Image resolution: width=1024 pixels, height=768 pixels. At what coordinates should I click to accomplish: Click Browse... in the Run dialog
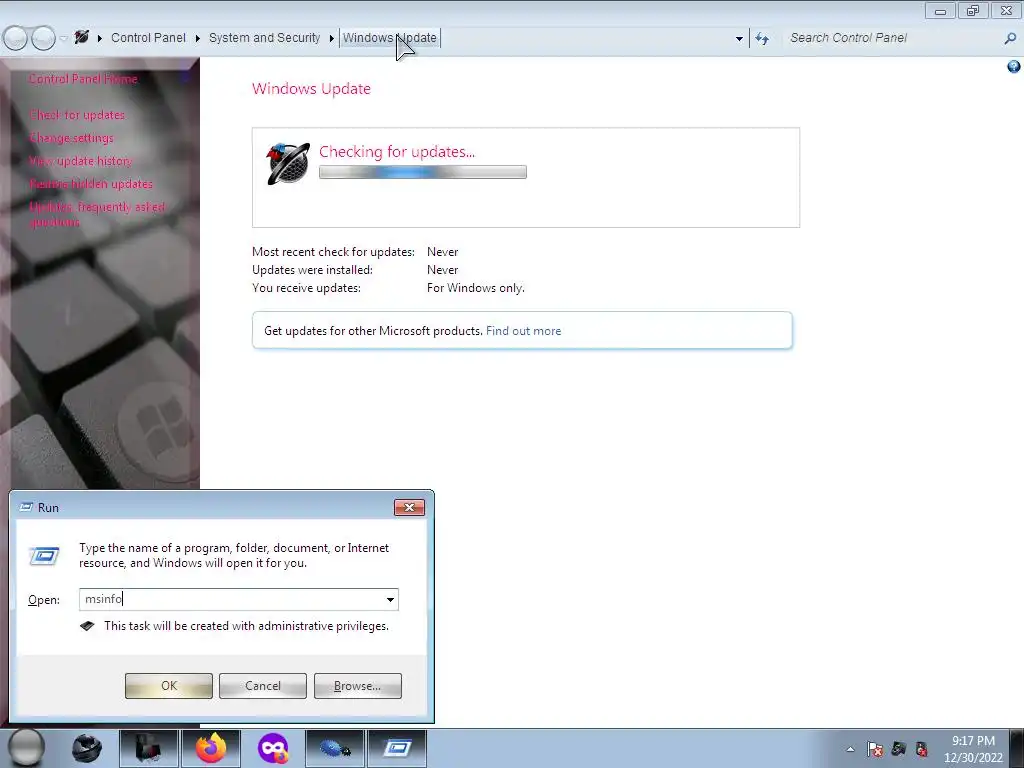click(x=357, y=686)
